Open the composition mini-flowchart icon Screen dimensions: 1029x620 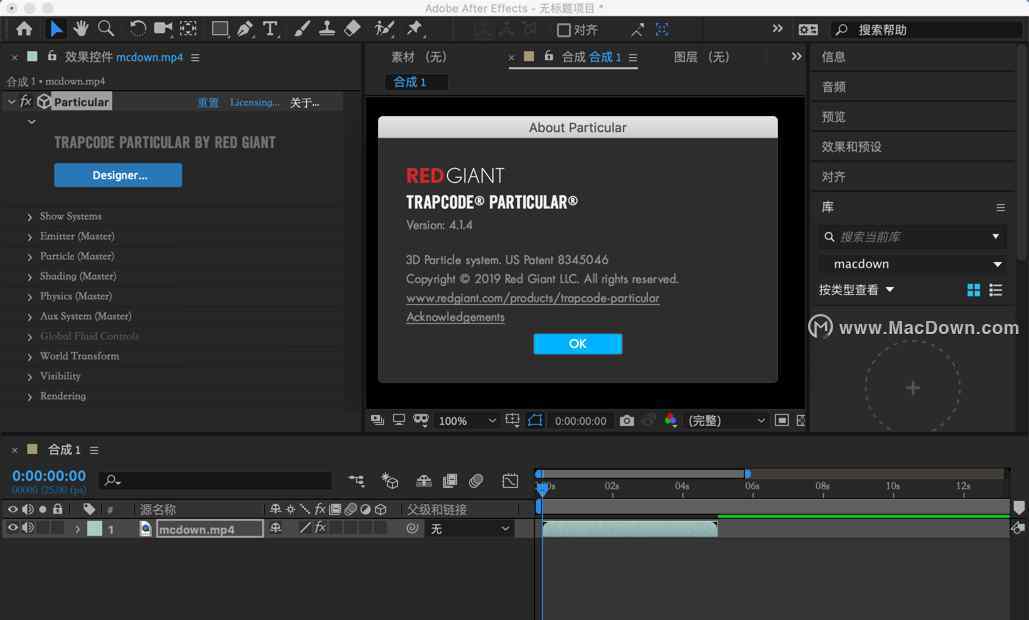coord(357,481)
